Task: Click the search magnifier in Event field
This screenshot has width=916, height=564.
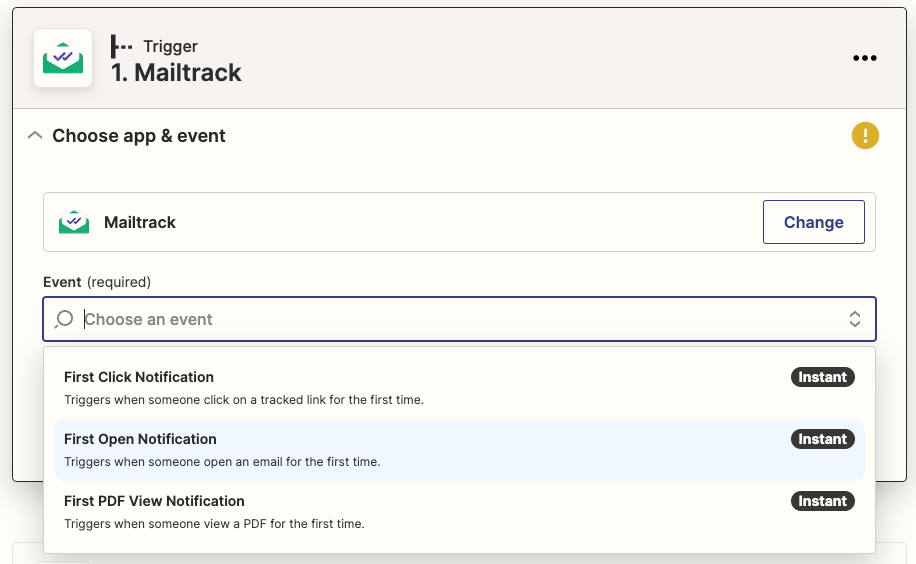Action: coord(64,319)
